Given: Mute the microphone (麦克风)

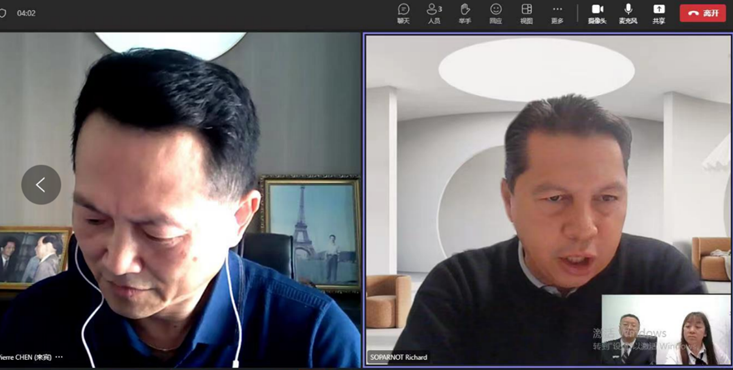Looking at the screenshot, I should click(628, 13).
